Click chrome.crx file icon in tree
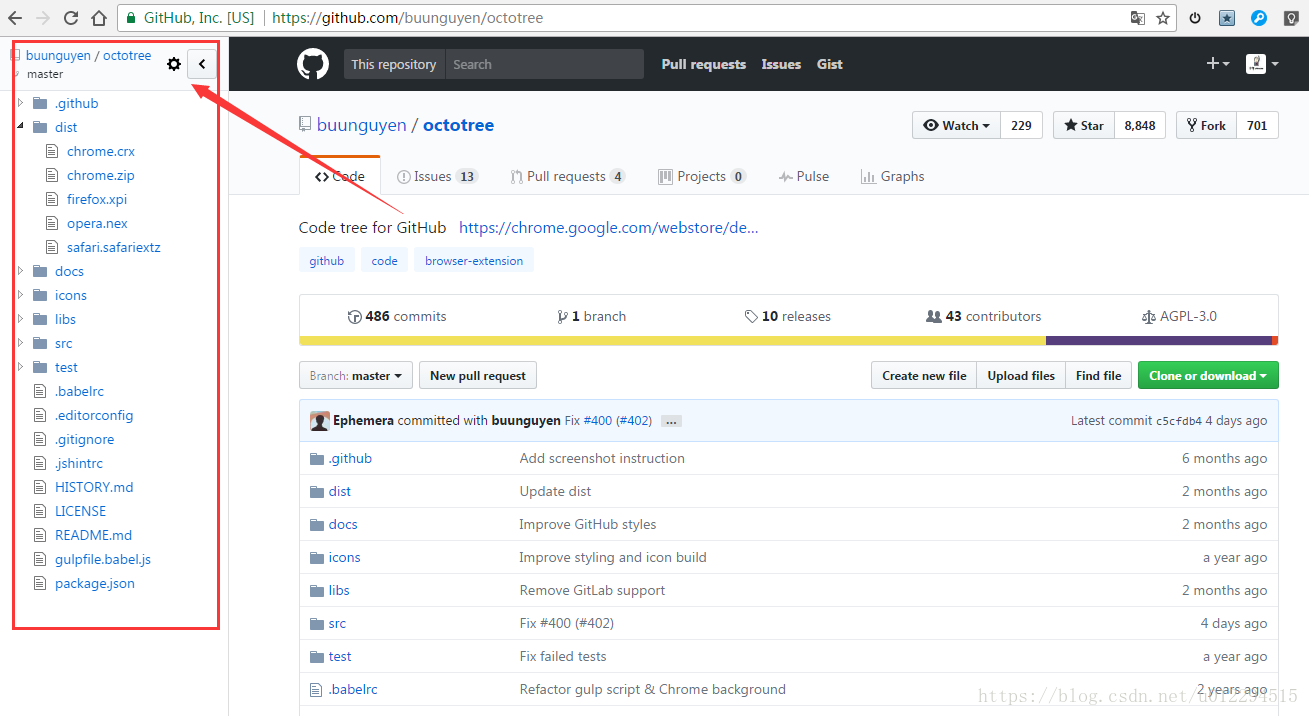Screen dimensions: 1309x716 (x=53, y=151)
